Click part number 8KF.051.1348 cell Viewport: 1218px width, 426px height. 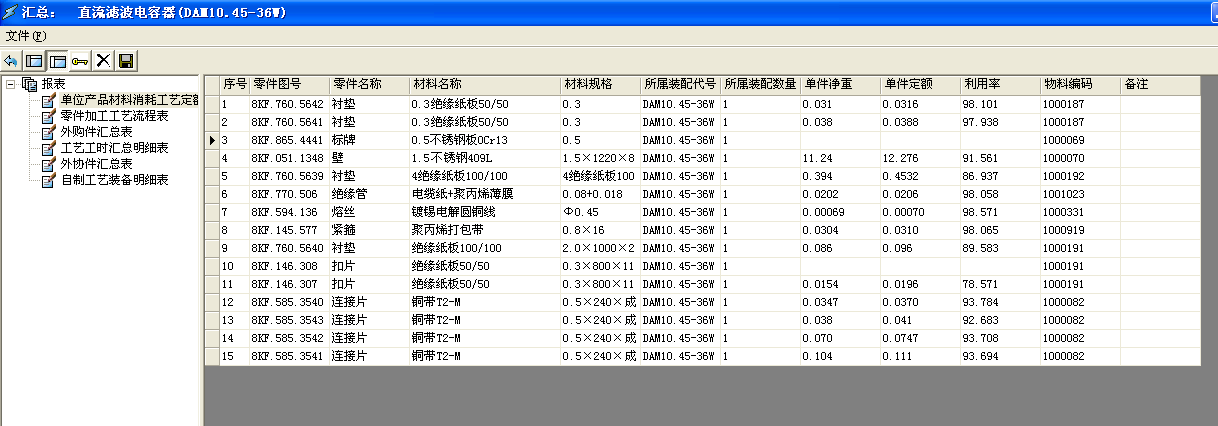point(287,158)
